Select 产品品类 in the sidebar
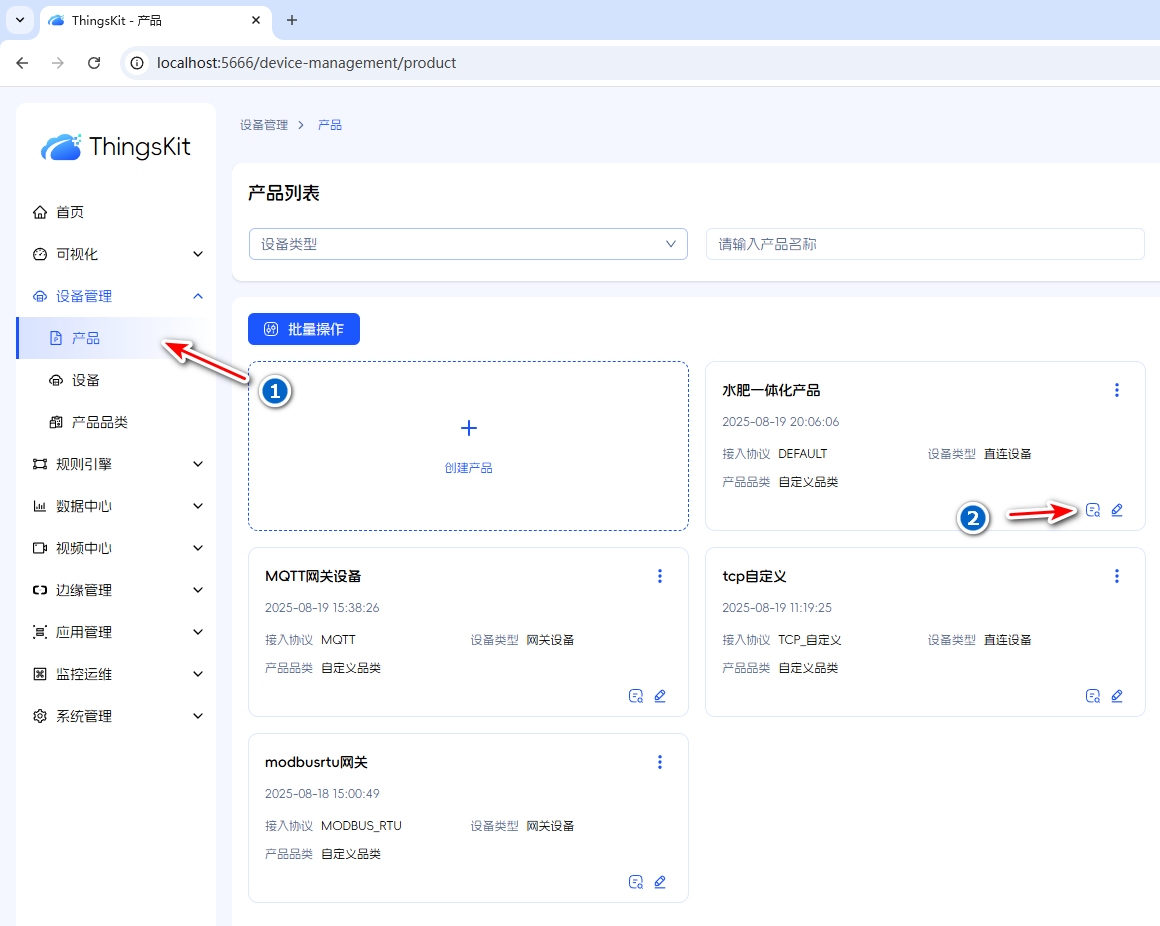The image size is (1160, 926). tap(99, 422)
